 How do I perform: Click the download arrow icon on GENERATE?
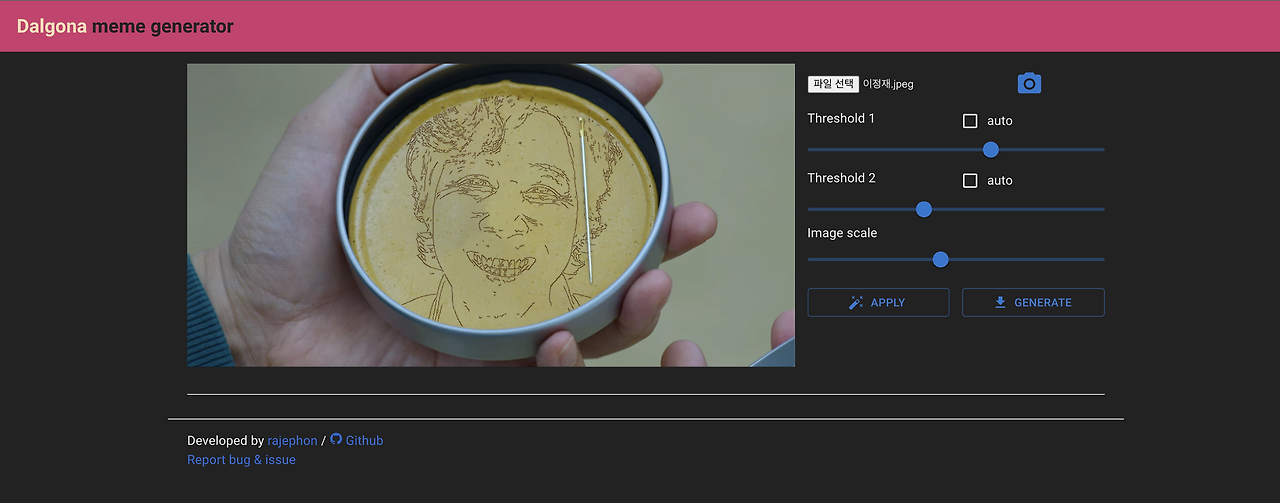1000,302
